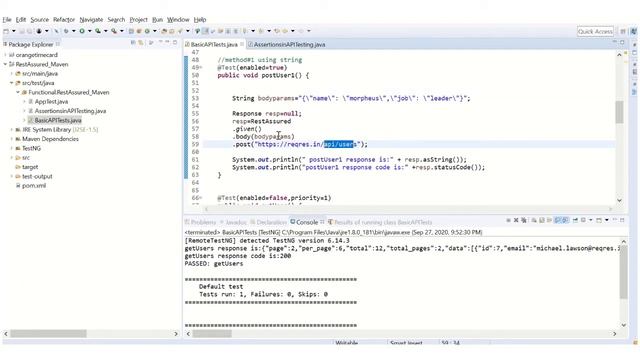Toggle Word Wrap in the console toolbar

(x=549, y=220)
